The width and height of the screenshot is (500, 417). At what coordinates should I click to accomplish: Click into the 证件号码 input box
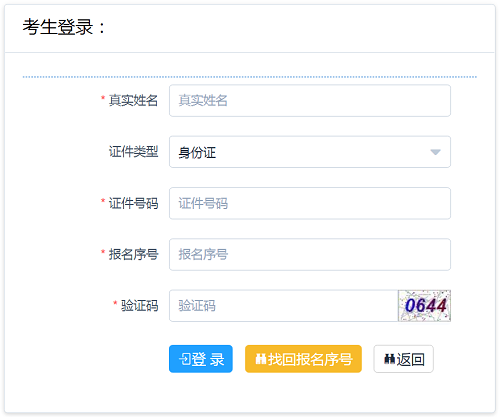pos(310,203)
